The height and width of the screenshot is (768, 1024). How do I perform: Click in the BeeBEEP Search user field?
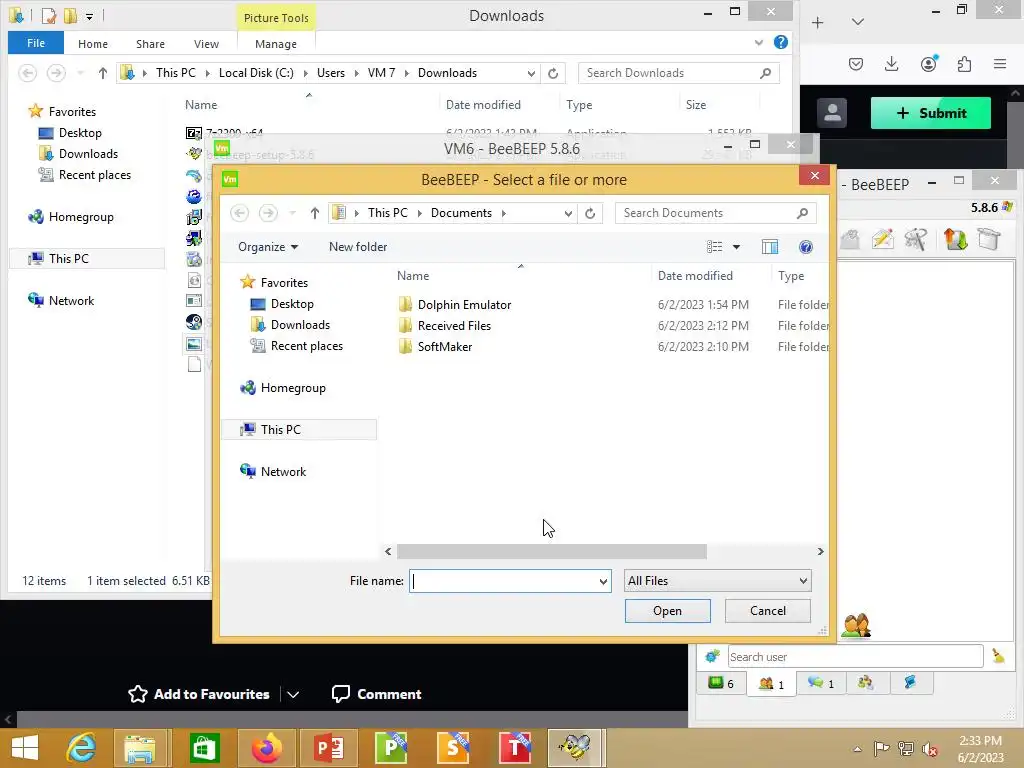(855, 656)
